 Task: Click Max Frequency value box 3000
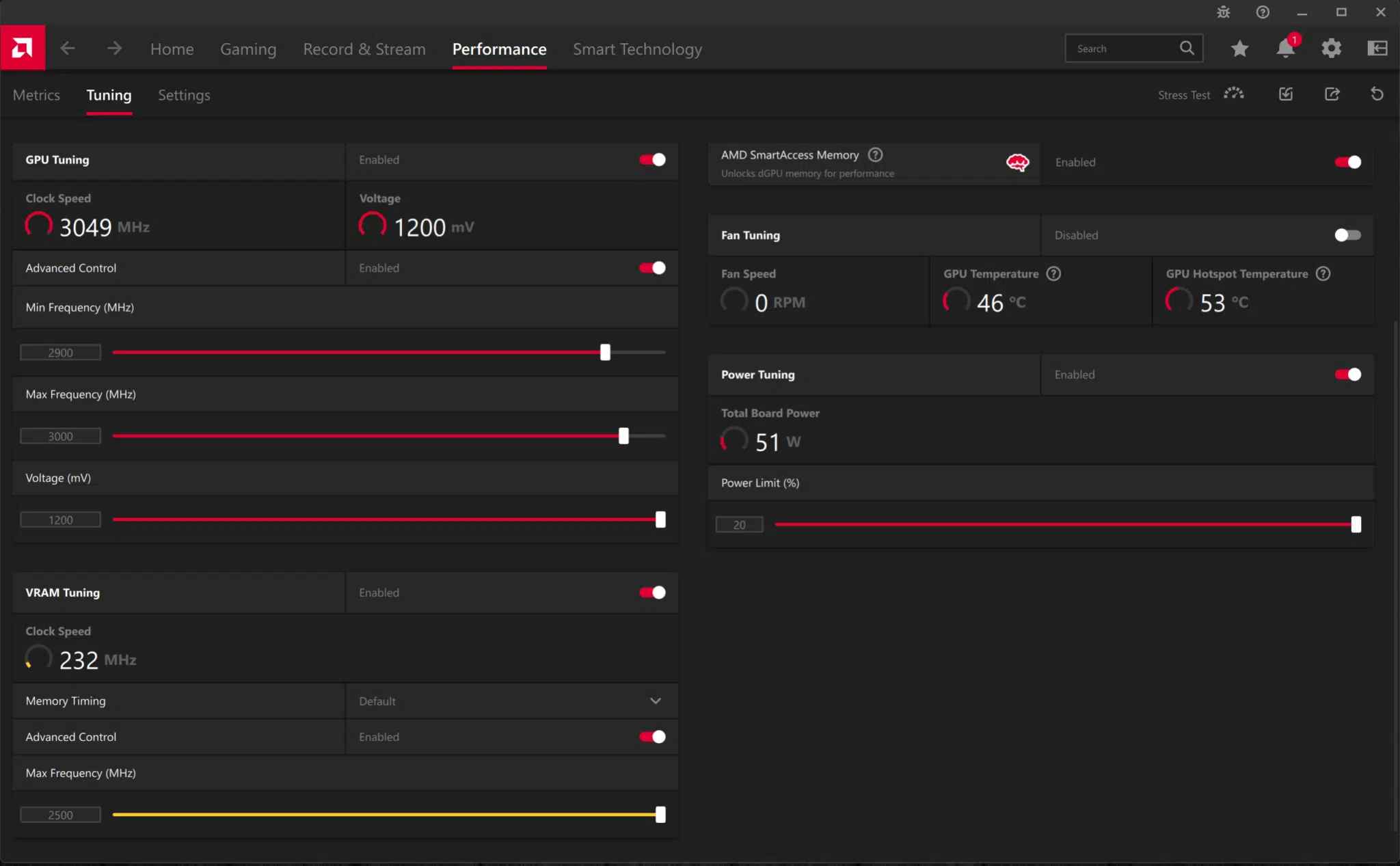60,436
